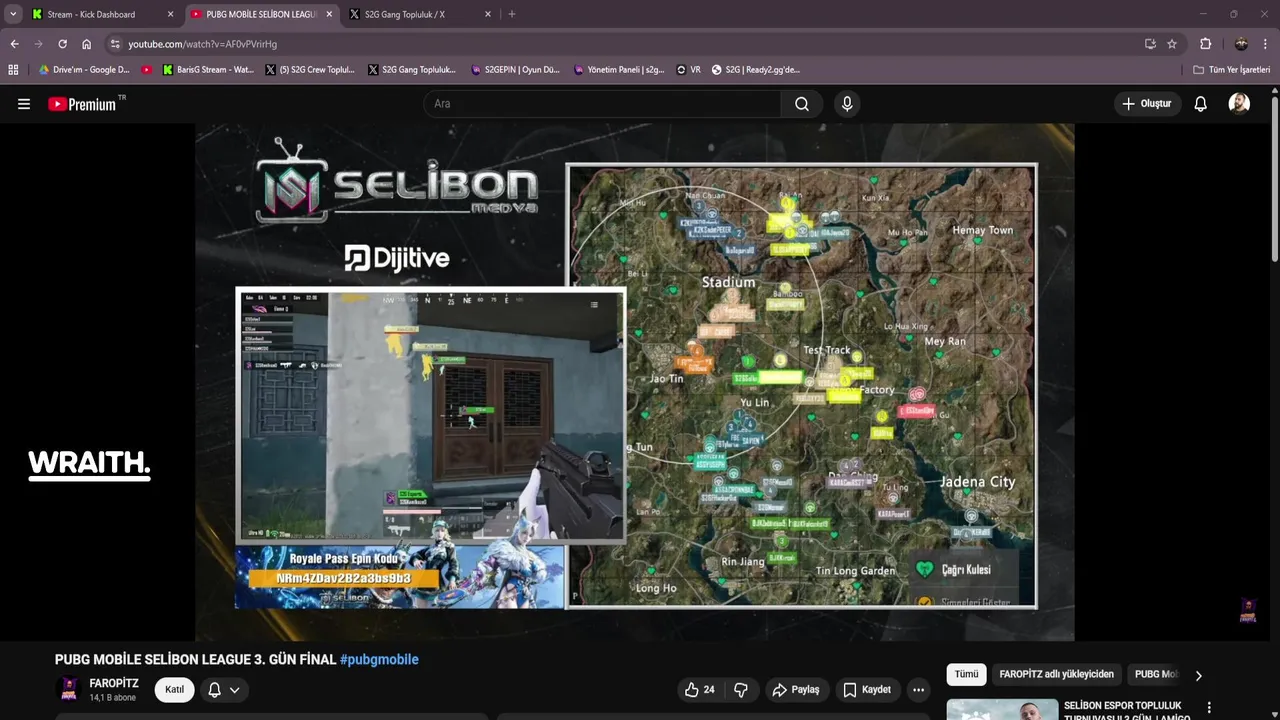Open the browser home page
Screen dimensions: 1280x720
coord(87,44)
